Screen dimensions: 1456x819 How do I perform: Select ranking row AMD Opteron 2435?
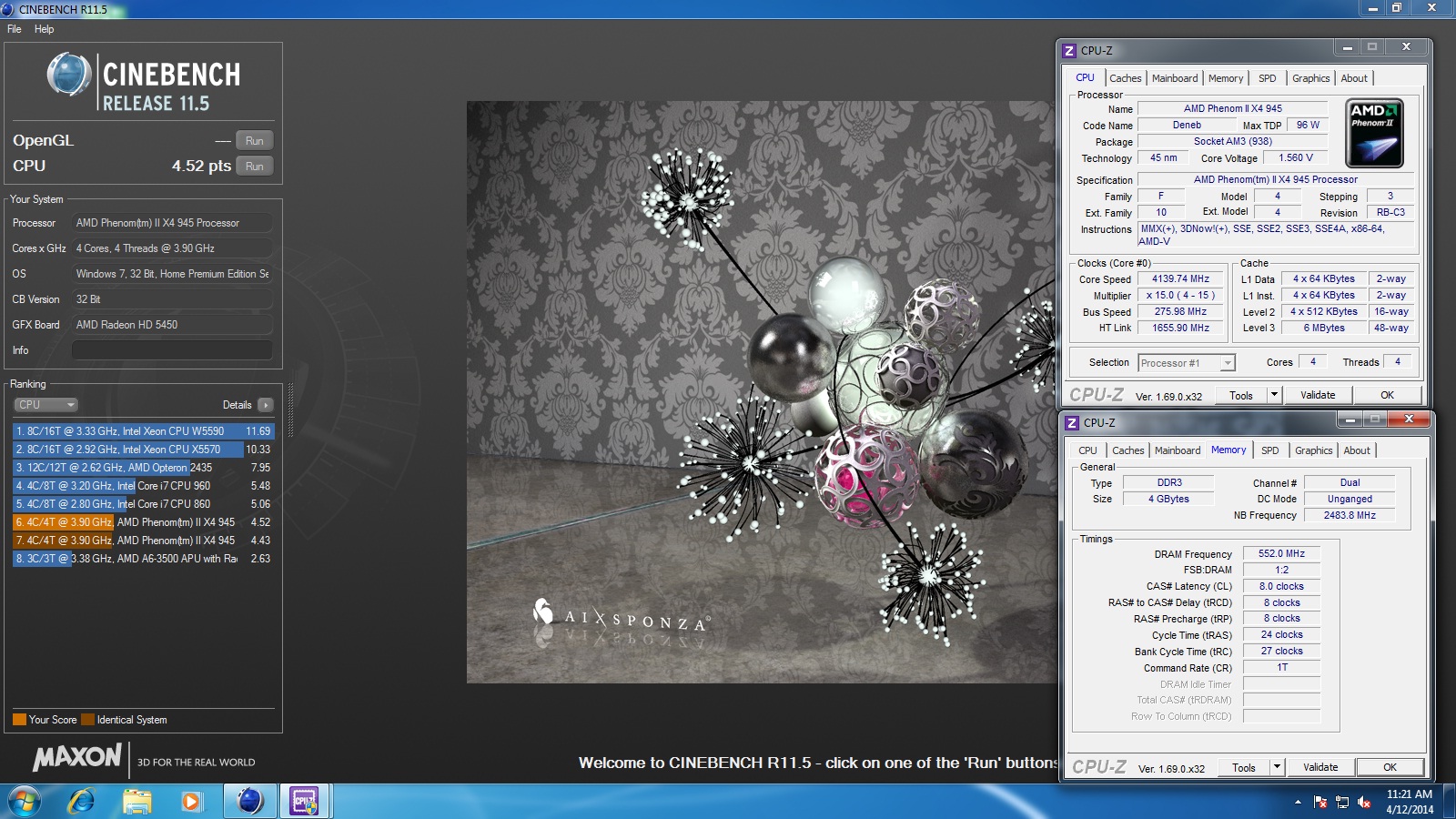[144, 468]
